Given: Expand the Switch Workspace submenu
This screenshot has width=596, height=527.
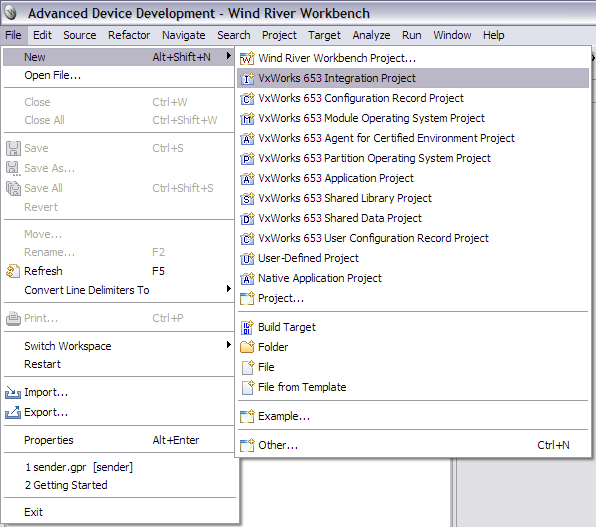Looking at the screenshot, I should (x=228, y=344).
